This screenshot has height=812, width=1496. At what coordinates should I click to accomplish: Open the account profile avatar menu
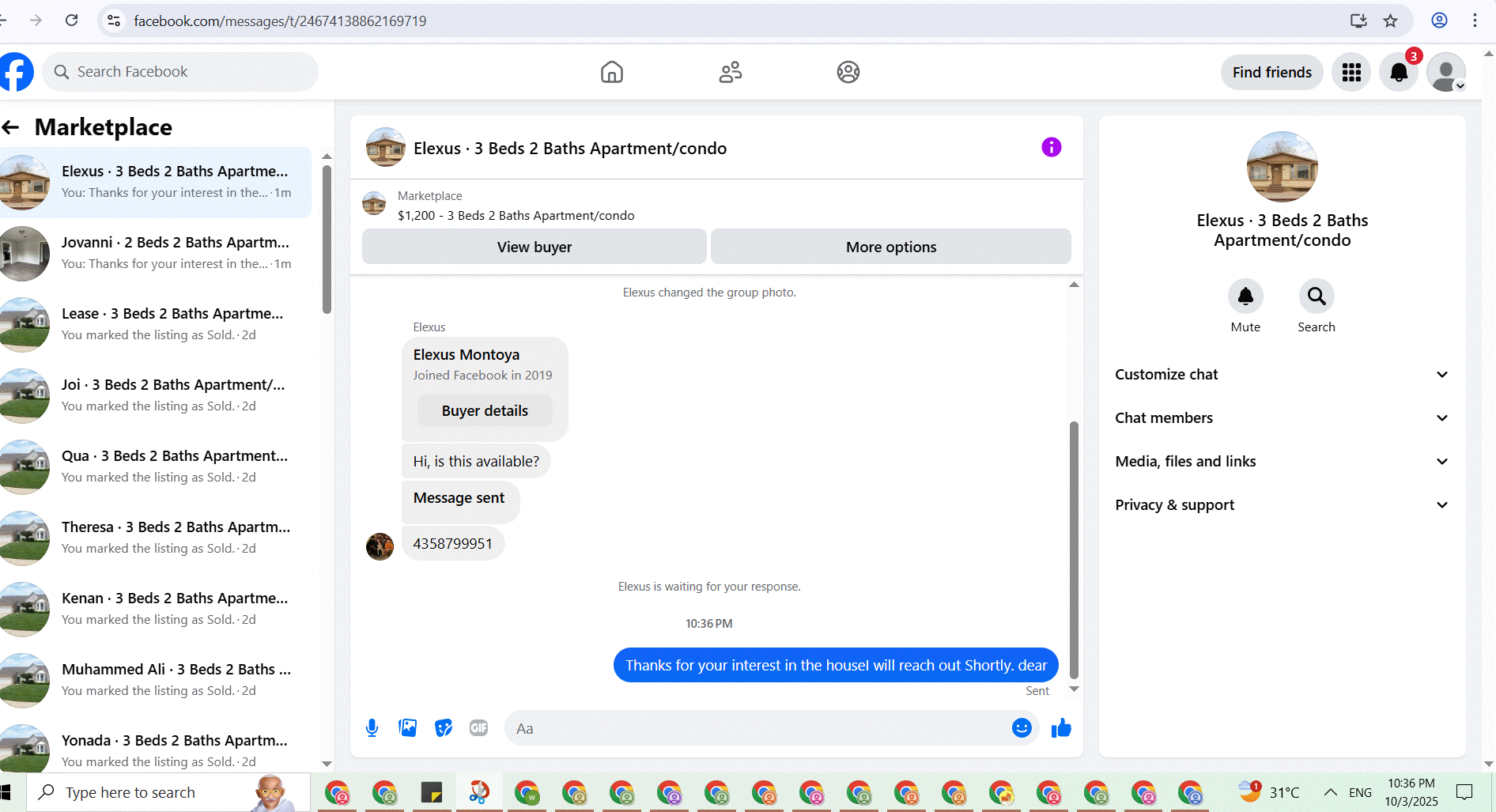[1446, 73]
